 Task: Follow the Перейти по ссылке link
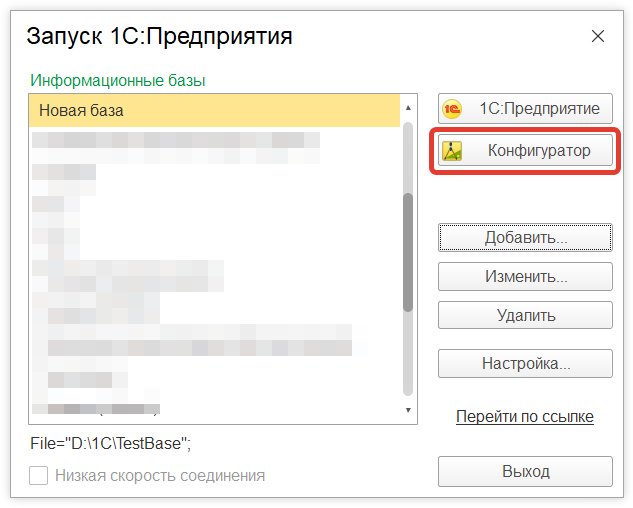pos(525,416)
